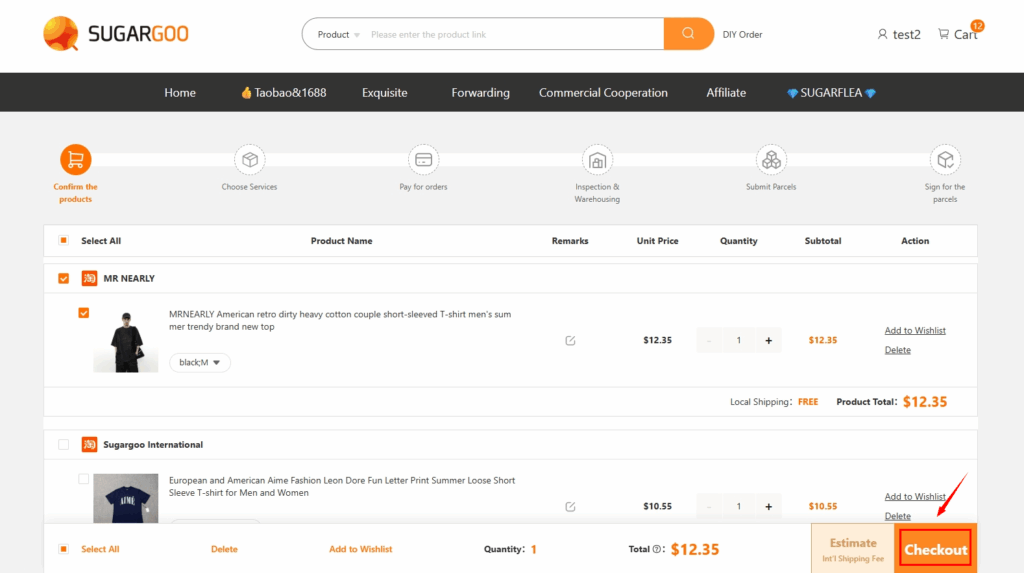Open the MRNEARLY black T-shirt thumbnail
The image size is (1024, 573).
point(125,340)
